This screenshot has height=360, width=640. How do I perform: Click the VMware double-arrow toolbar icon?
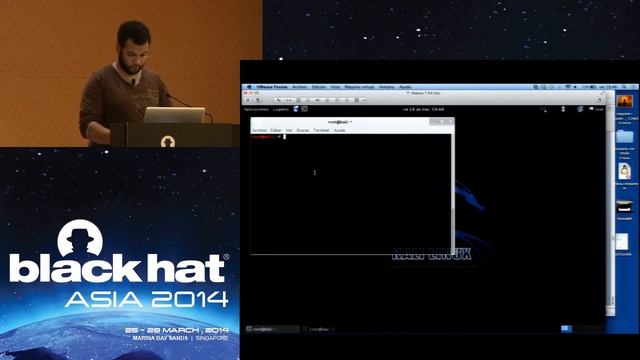point(288,100)
